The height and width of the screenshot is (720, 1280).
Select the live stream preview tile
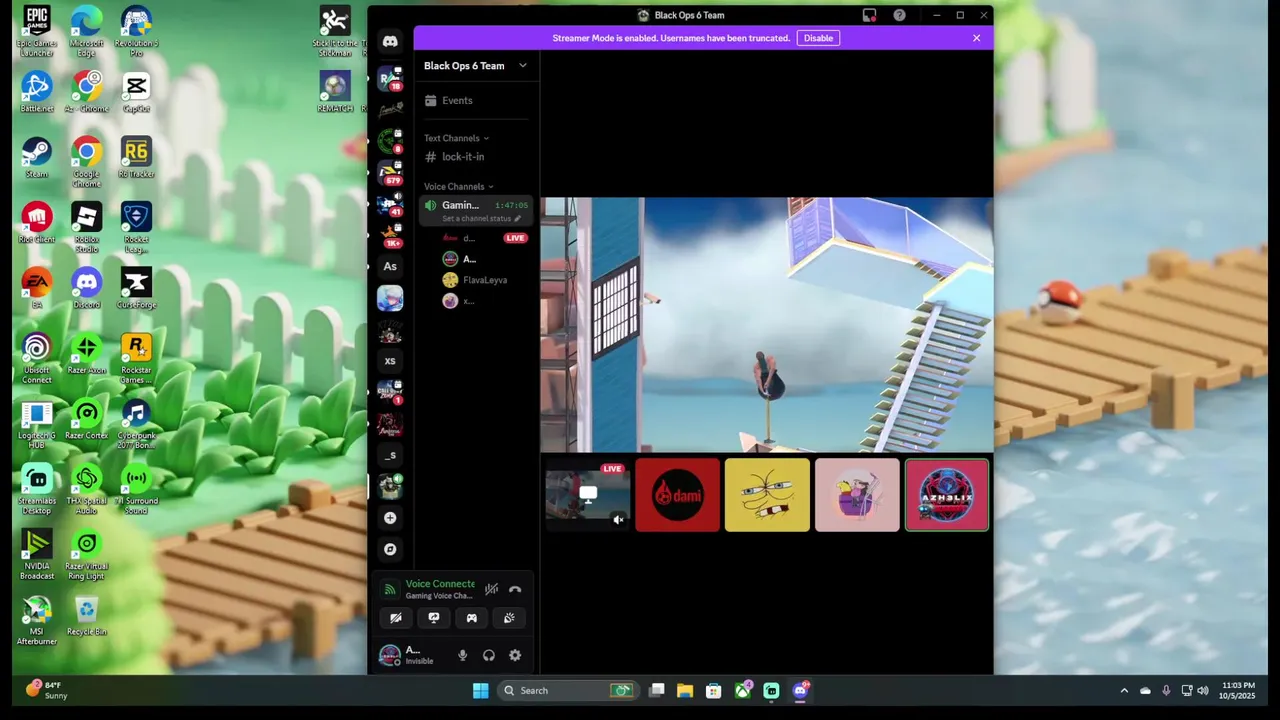[x=588, y=495]
